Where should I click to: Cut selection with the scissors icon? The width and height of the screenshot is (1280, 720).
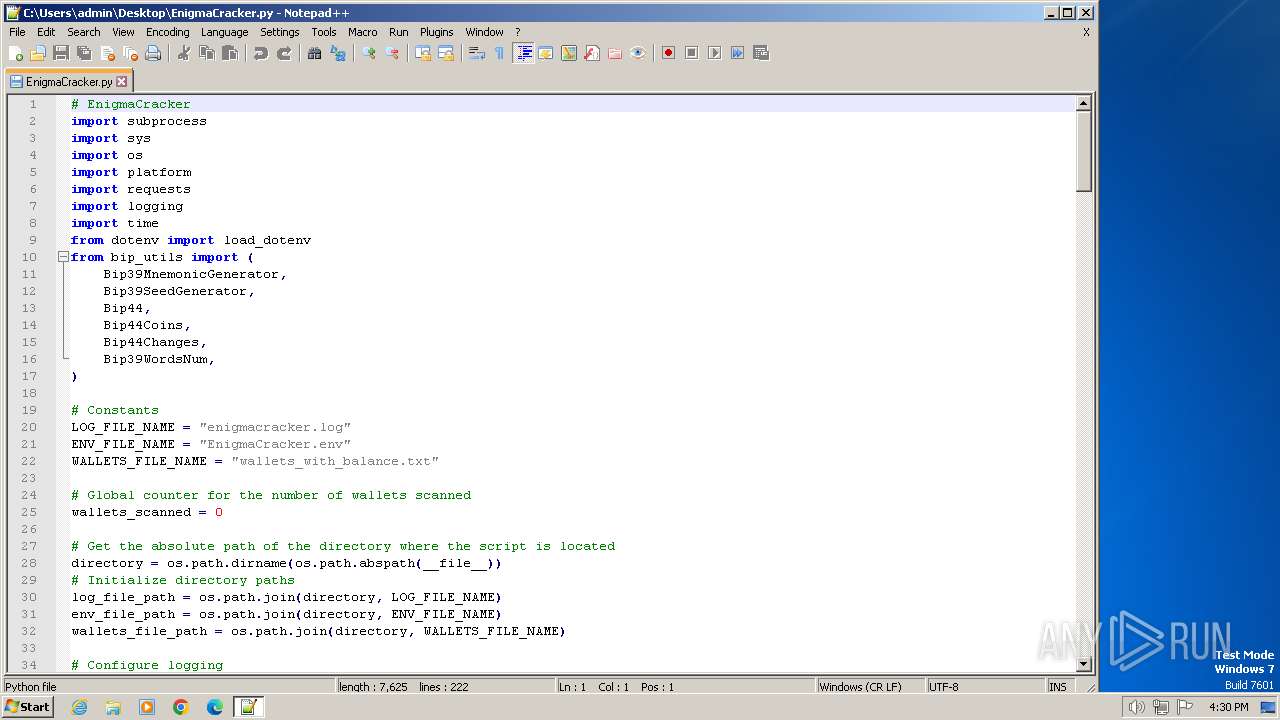click(x=184, y=53)
